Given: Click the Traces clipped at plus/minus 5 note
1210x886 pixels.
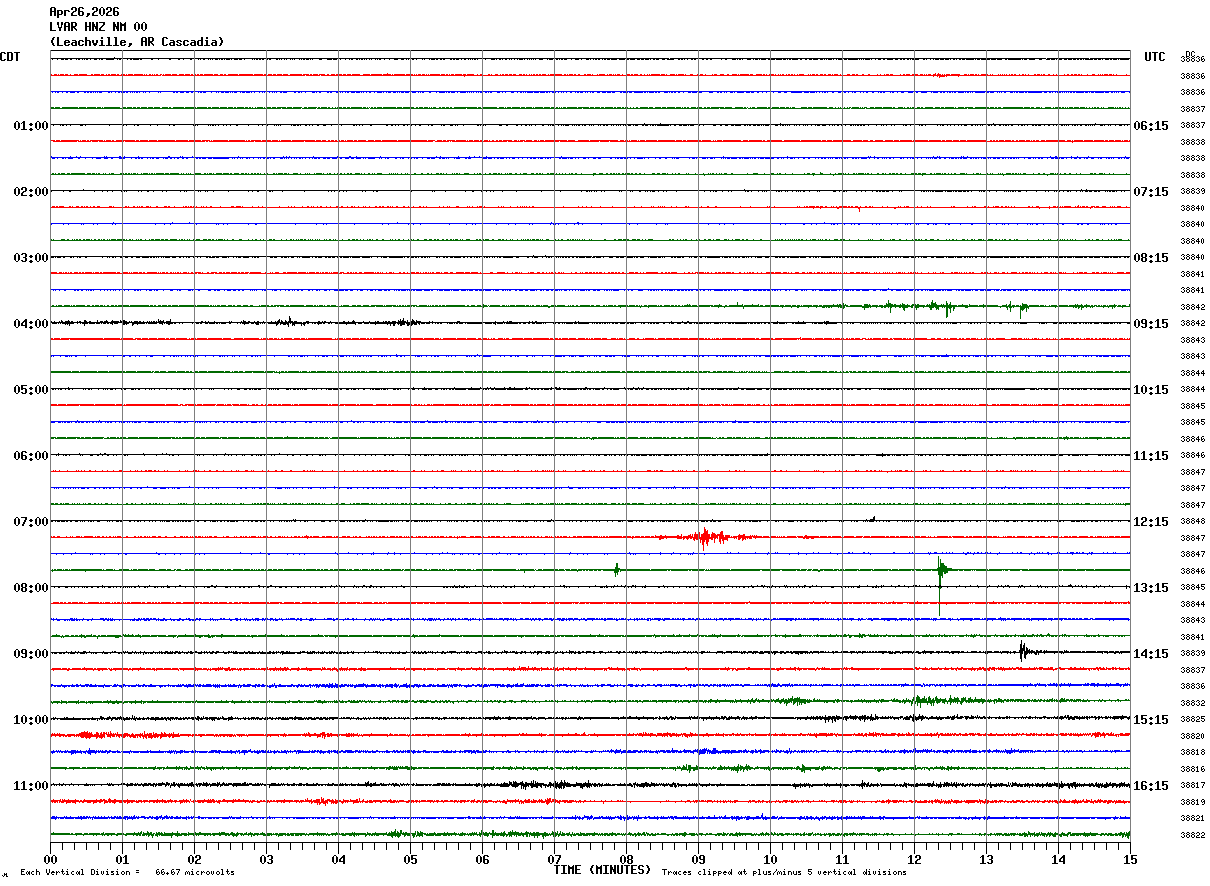Looking at the screenshot, I should (x=784, y=873).
